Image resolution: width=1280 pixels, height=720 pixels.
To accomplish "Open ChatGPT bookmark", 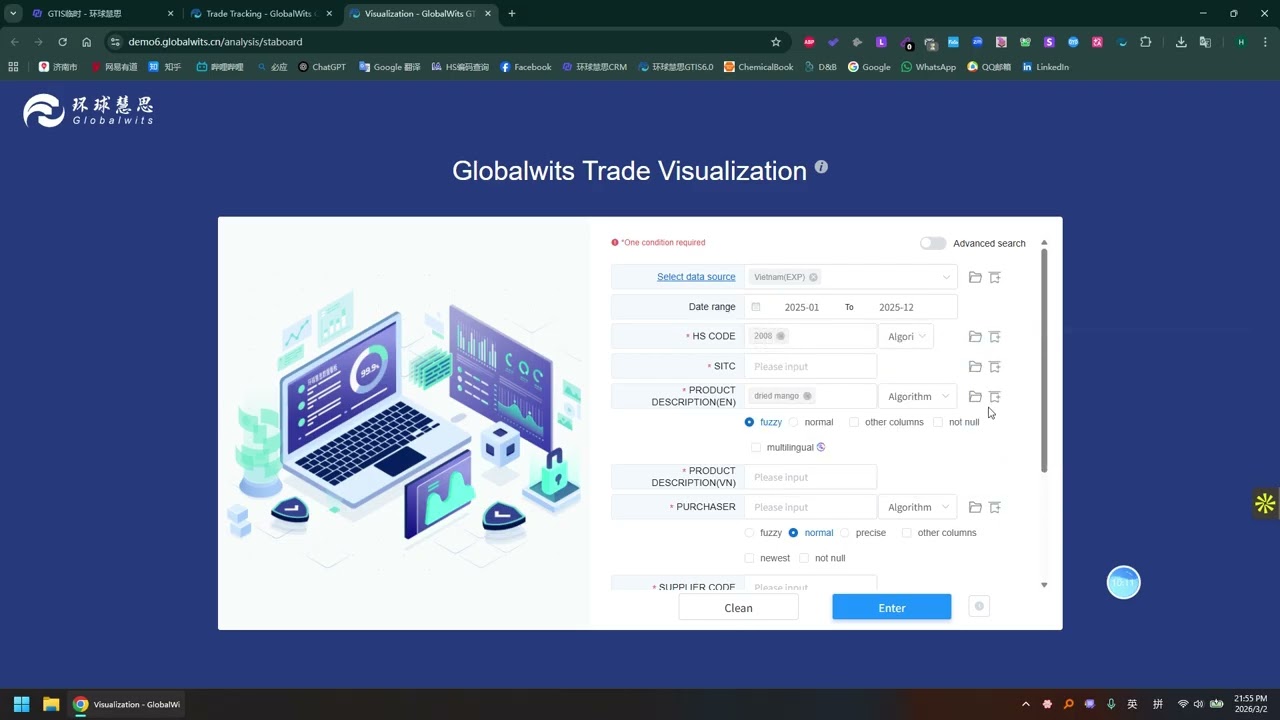I will pyautogui.click(x=322, y=67).
